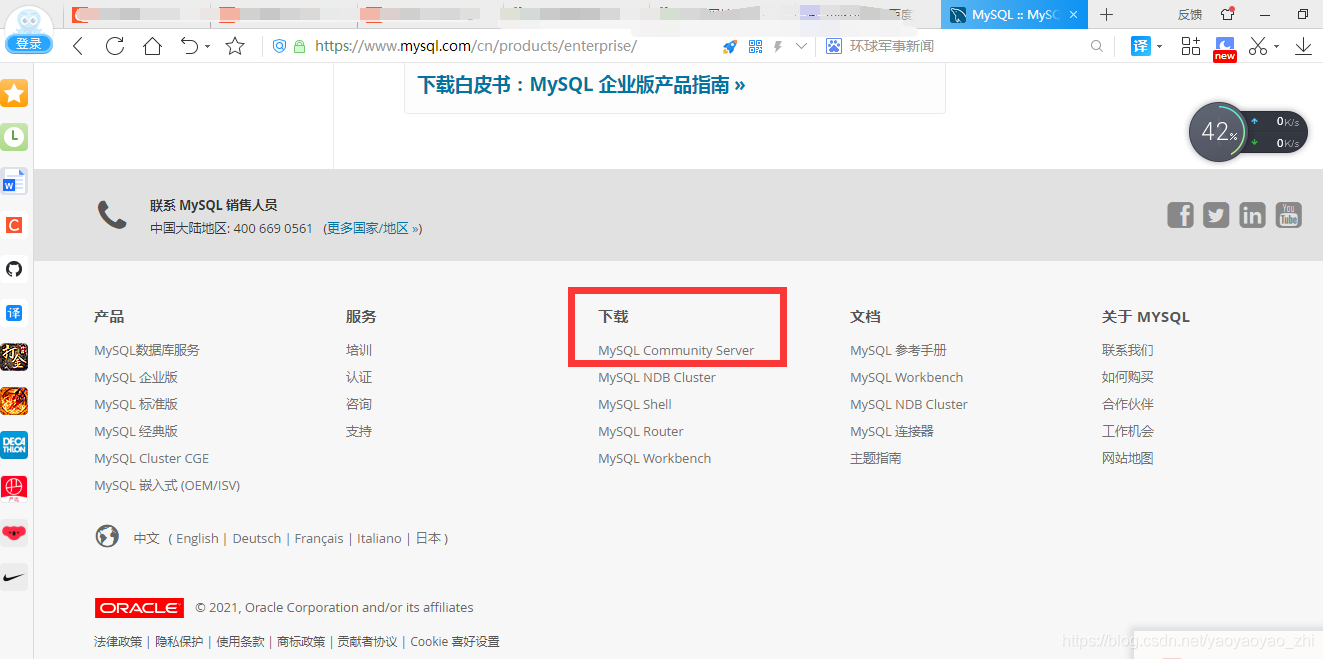Close the MySQL tab

pyautogui.click(x=1074, y=15)
